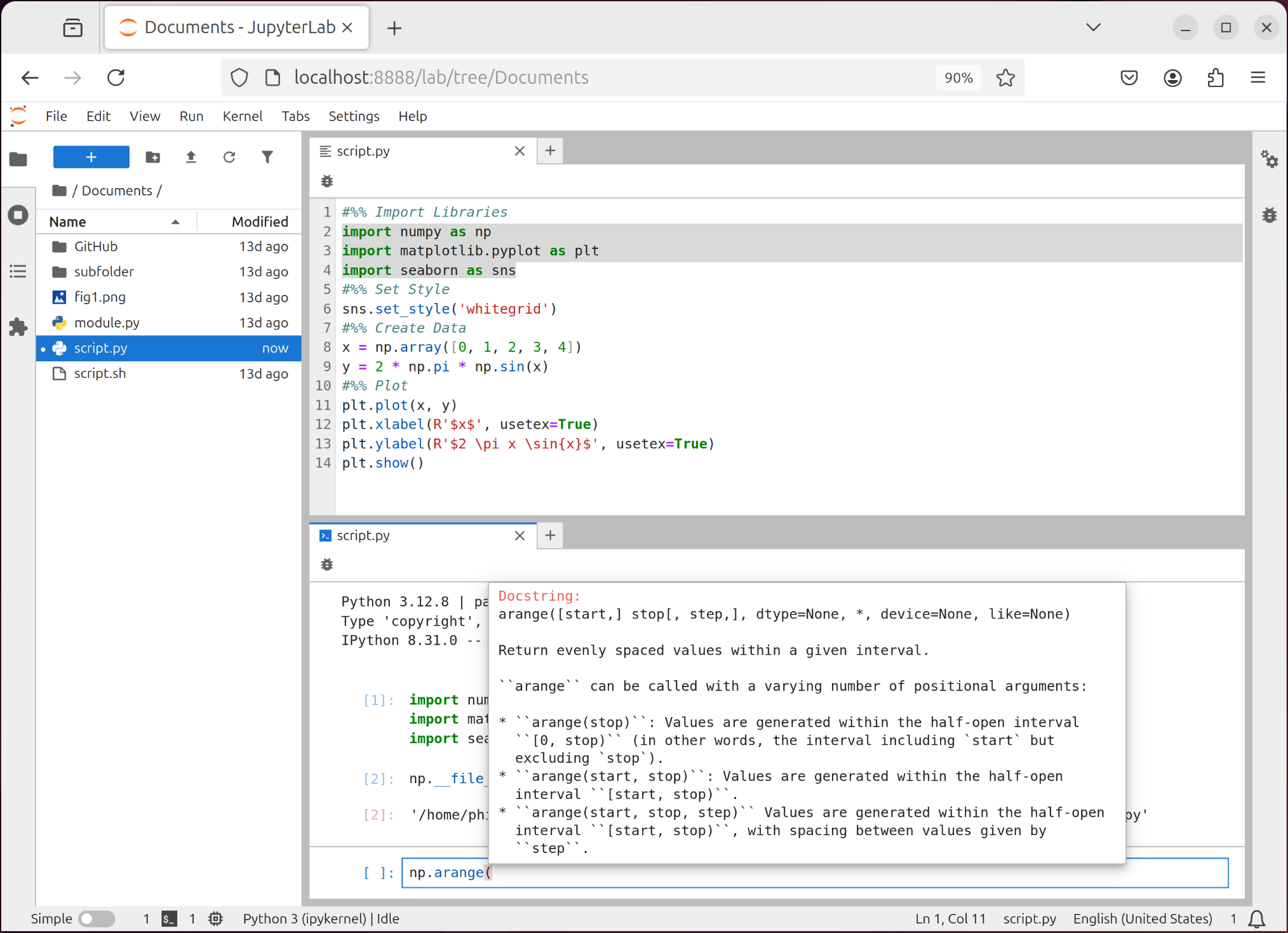Sort files by Name column header
Image resolution: width=1288 pixels, height=933 pixels.
click(116, 222)
